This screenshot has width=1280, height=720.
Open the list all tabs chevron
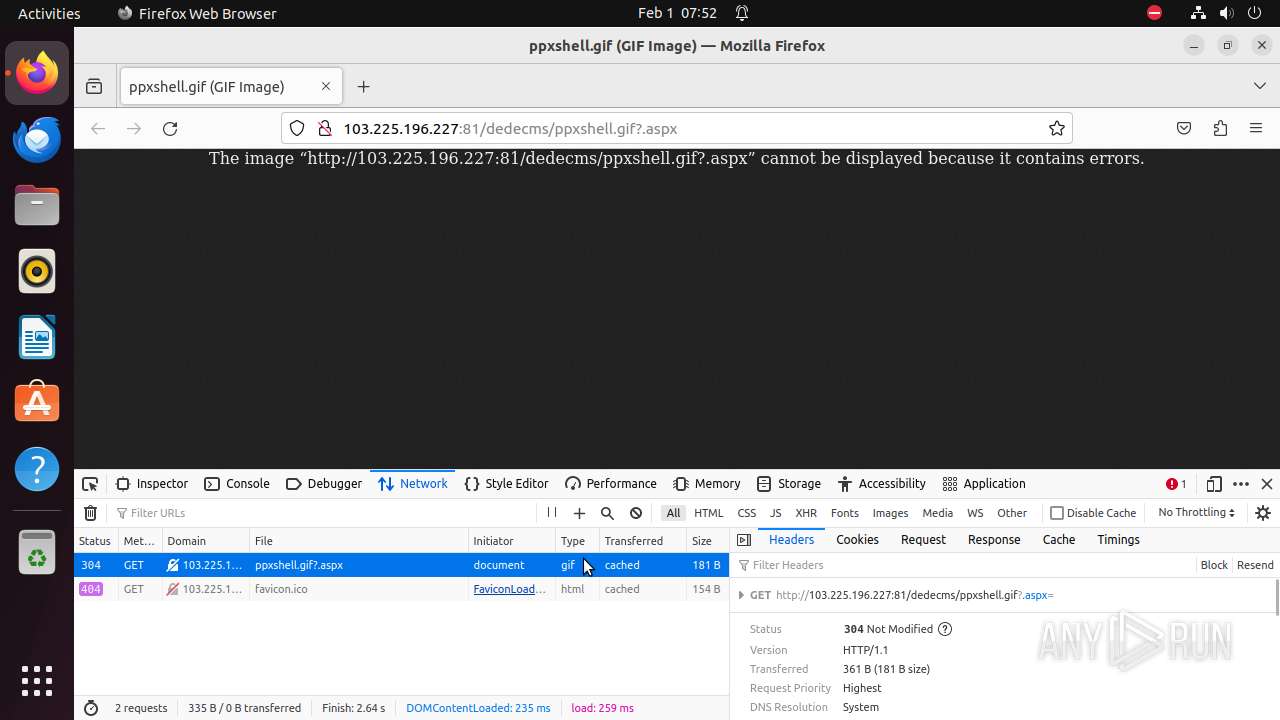coord(1259,87)
